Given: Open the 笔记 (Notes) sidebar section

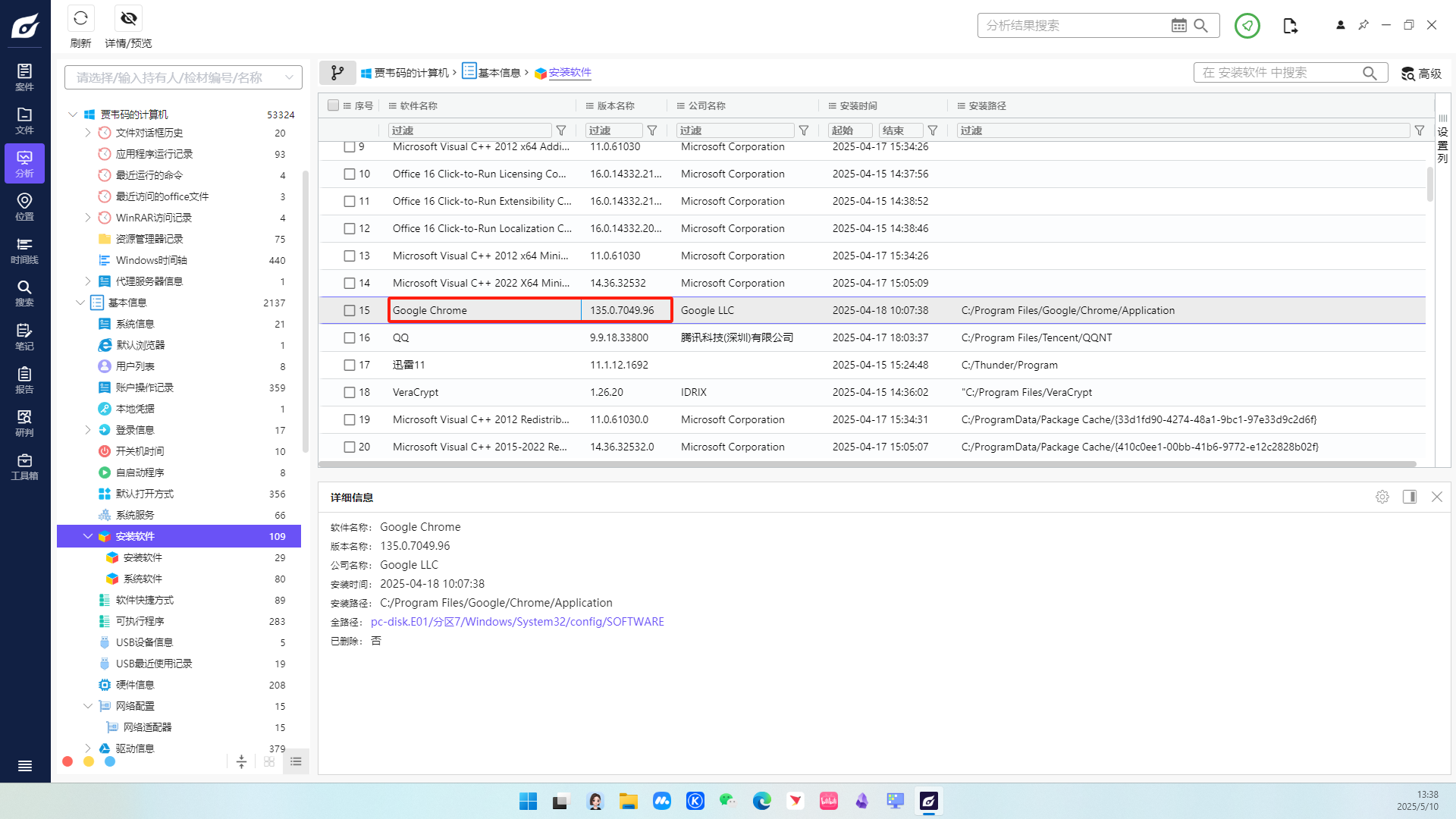Looking at the screenshot, I should click(x=24, y=337).
